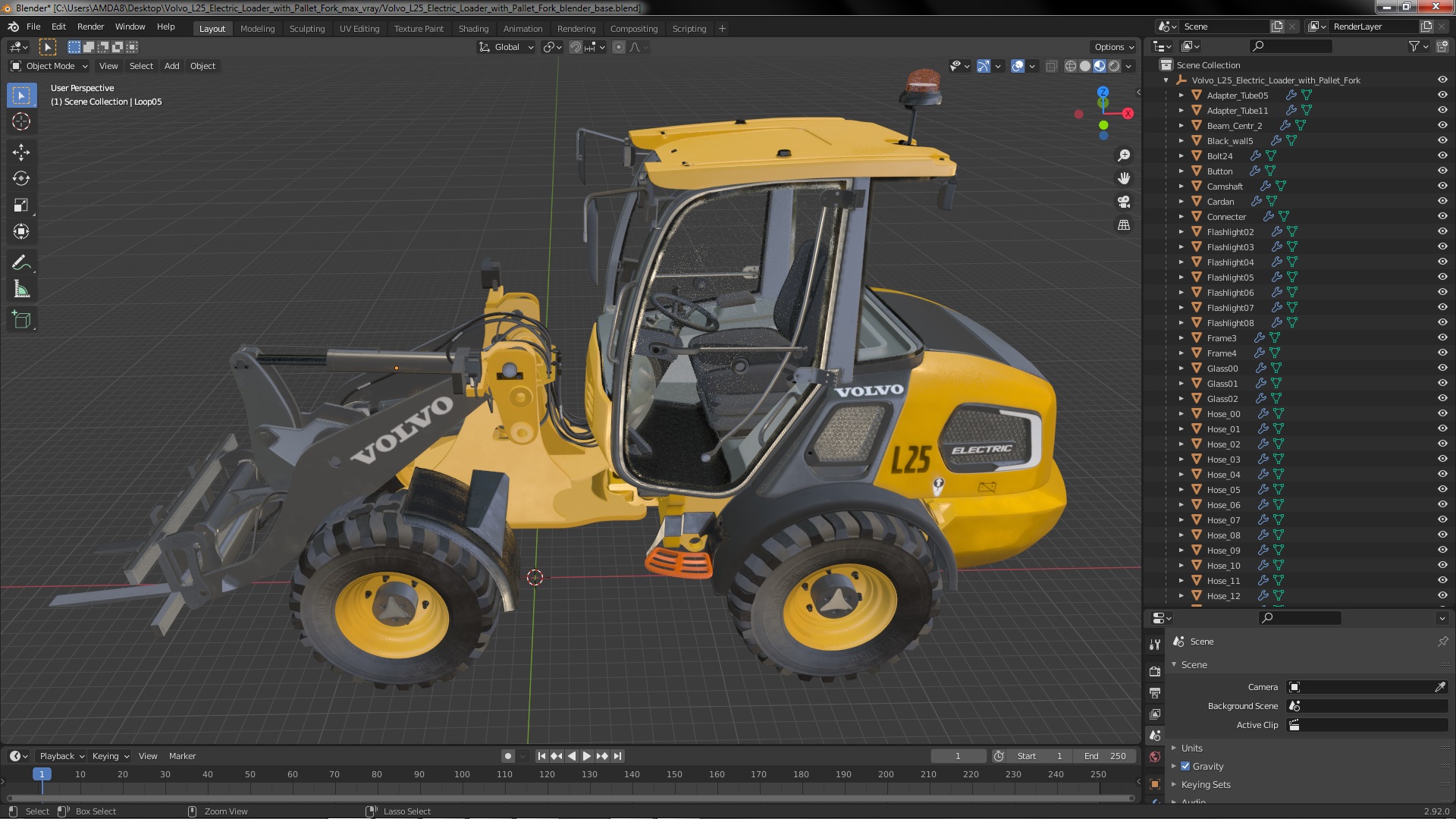Toggle snapping magnet in the header
Screen dimensions: 1456x819
coord(576,47)
